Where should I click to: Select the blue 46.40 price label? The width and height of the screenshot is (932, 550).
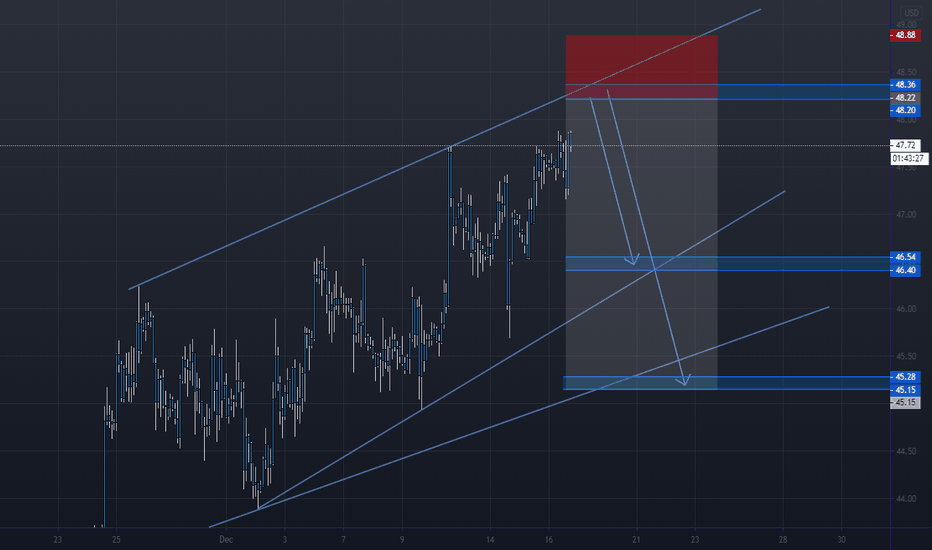[905, 270]
